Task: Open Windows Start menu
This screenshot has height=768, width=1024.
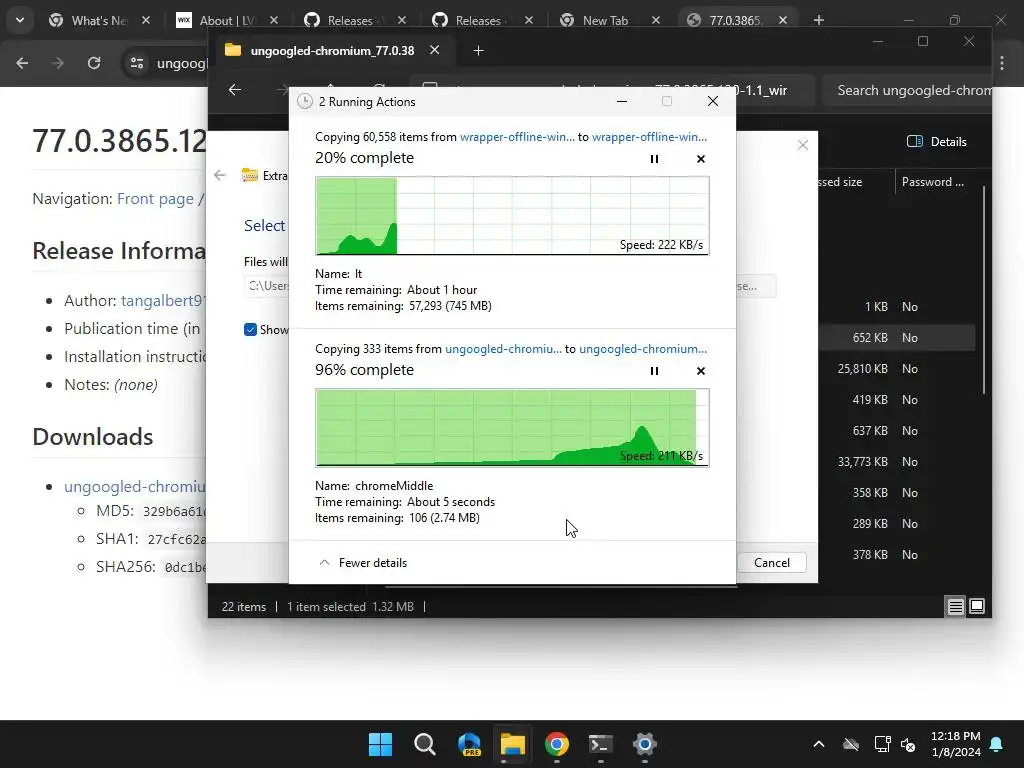Action: [380, 744]
